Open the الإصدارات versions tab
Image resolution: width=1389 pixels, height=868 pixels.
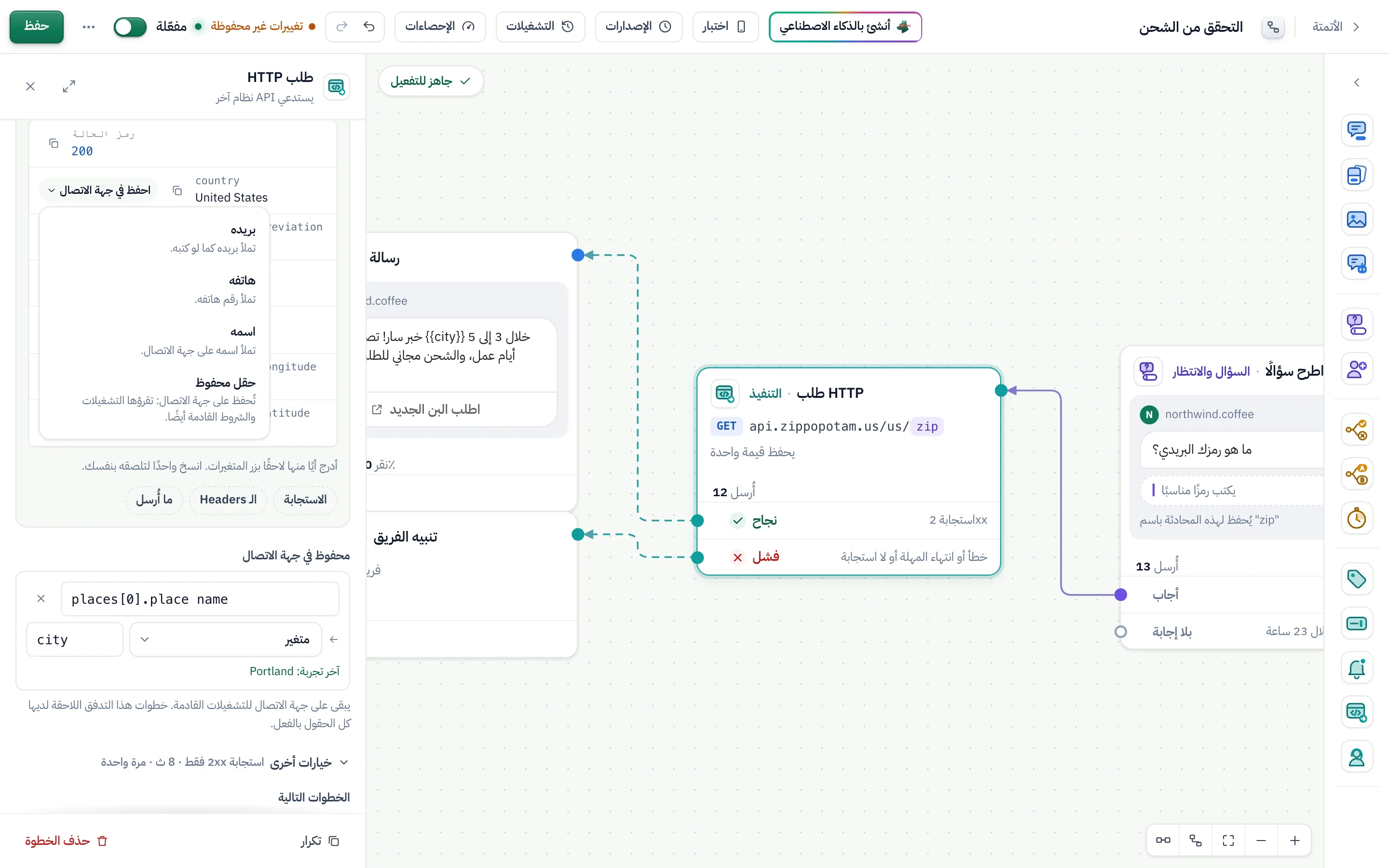click(638, 27)
